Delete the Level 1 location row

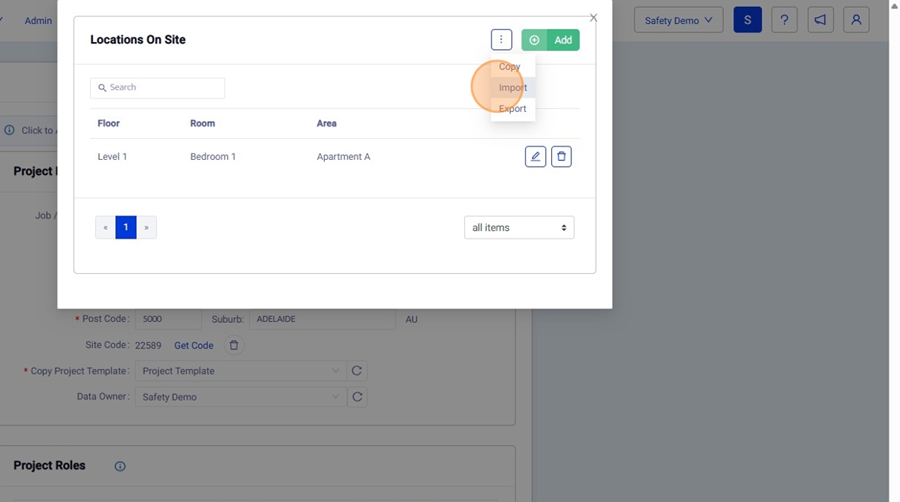coord(561,157)
